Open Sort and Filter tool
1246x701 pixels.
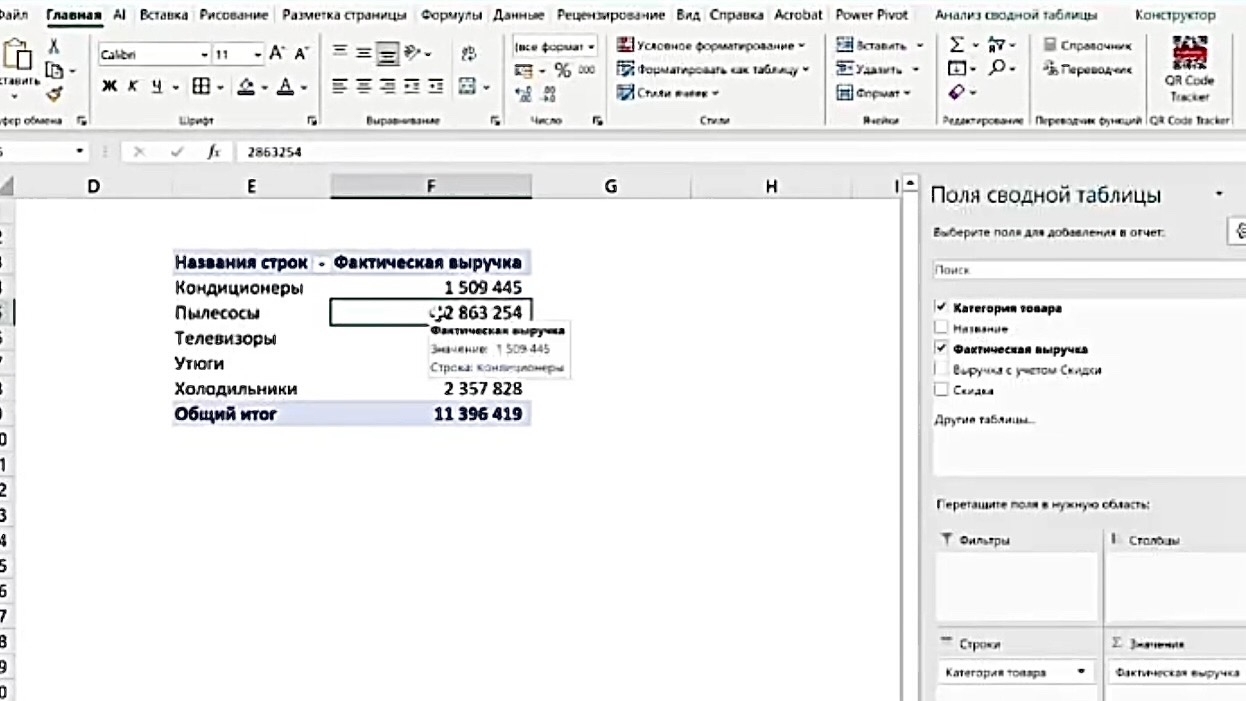pos(996,46)
